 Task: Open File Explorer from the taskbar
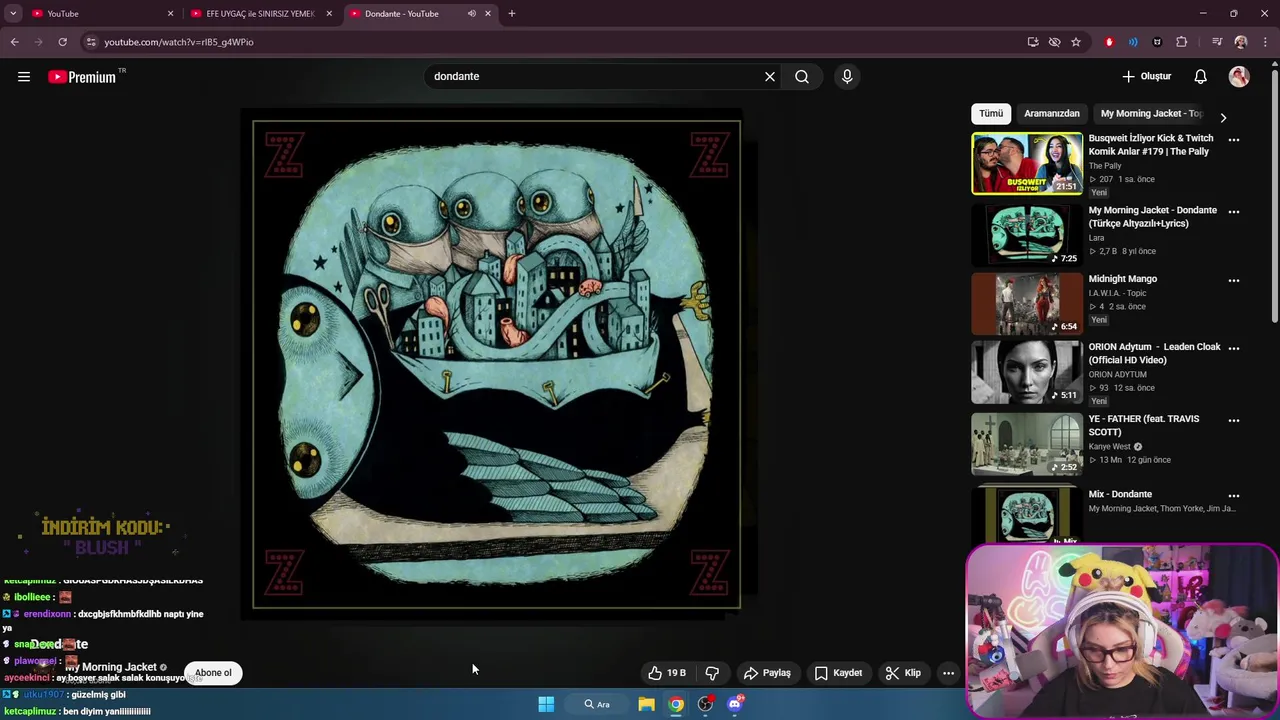click(x=647, y=704)
